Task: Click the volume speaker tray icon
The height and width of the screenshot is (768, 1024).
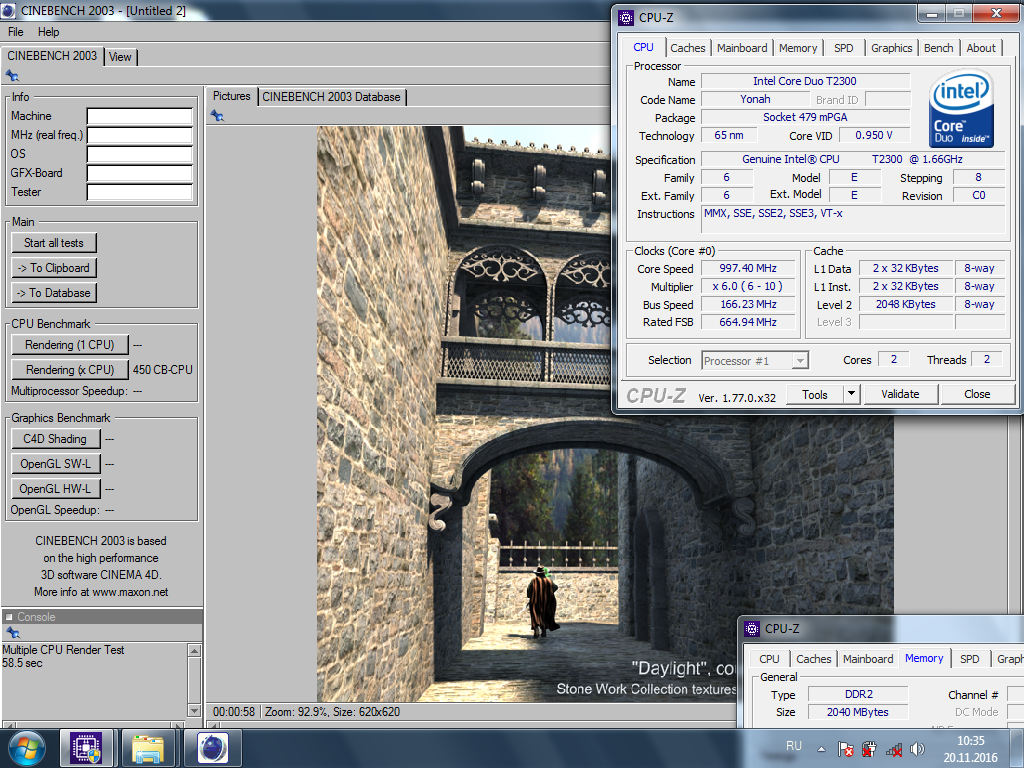Action: [x=918, y=749]
